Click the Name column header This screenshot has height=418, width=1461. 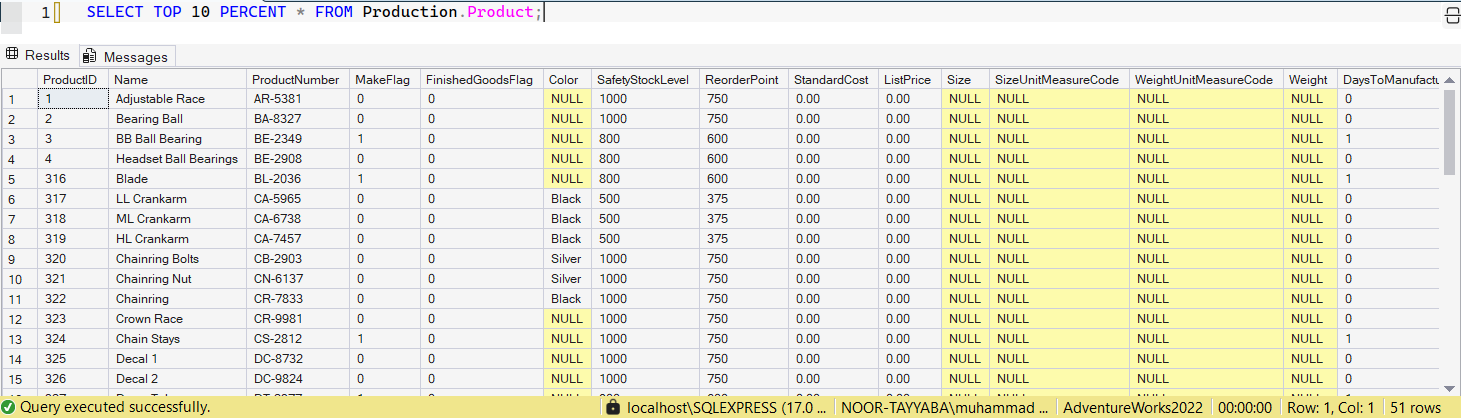pos(177,79)
